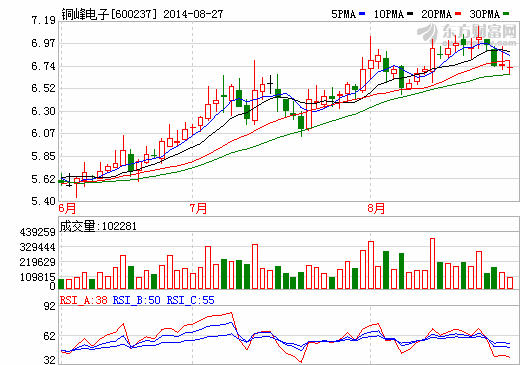
Task: Click the 30PMA legend text
Action: (485, 14)
